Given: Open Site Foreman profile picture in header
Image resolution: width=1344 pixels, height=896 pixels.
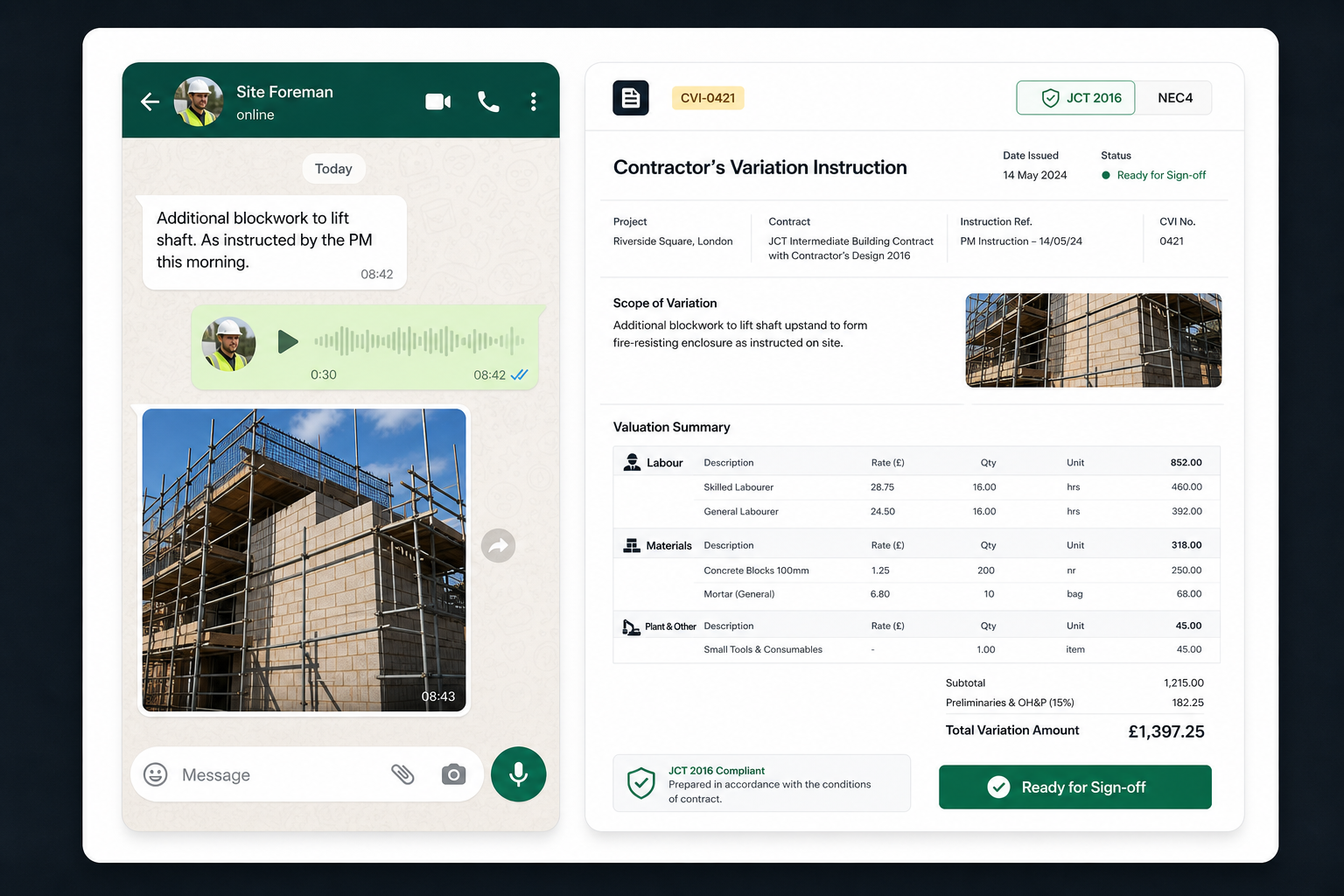Looking at the screenshot, I should [x=199, y=101].
